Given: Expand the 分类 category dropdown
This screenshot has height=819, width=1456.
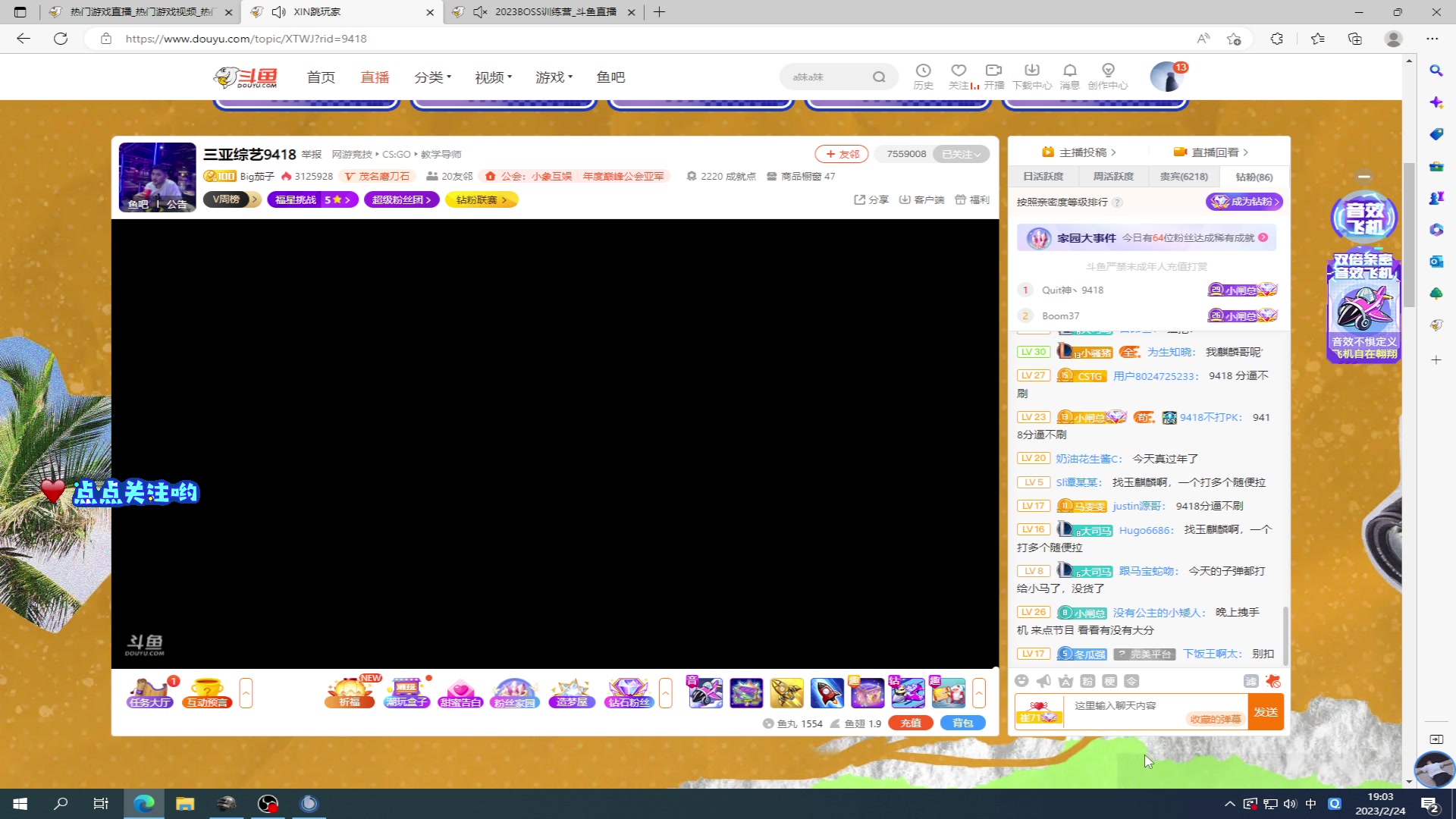Looking at the screenshot, I should pos(432,77).
